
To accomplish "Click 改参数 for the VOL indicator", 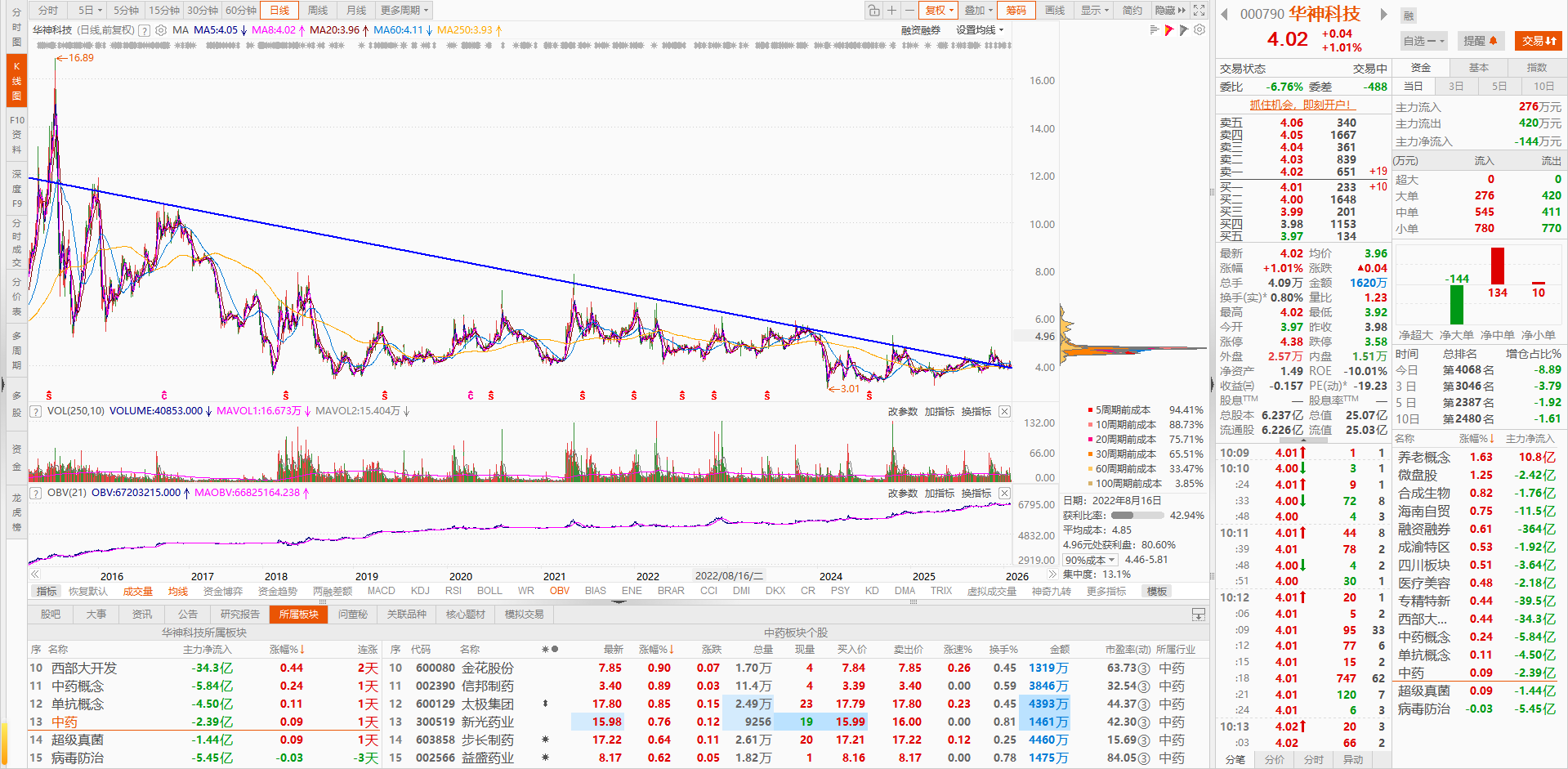I will coord(903,412).
